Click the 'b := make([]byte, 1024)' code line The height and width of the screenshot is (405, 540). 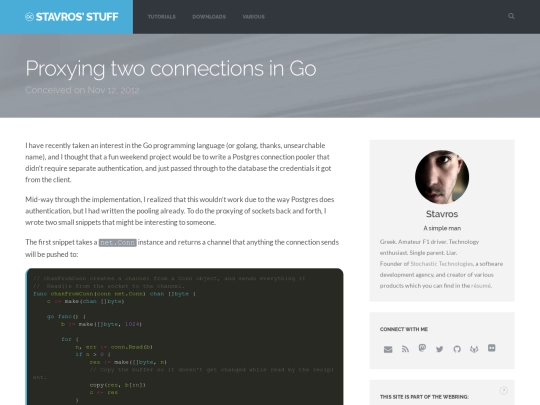pos(101,324)
